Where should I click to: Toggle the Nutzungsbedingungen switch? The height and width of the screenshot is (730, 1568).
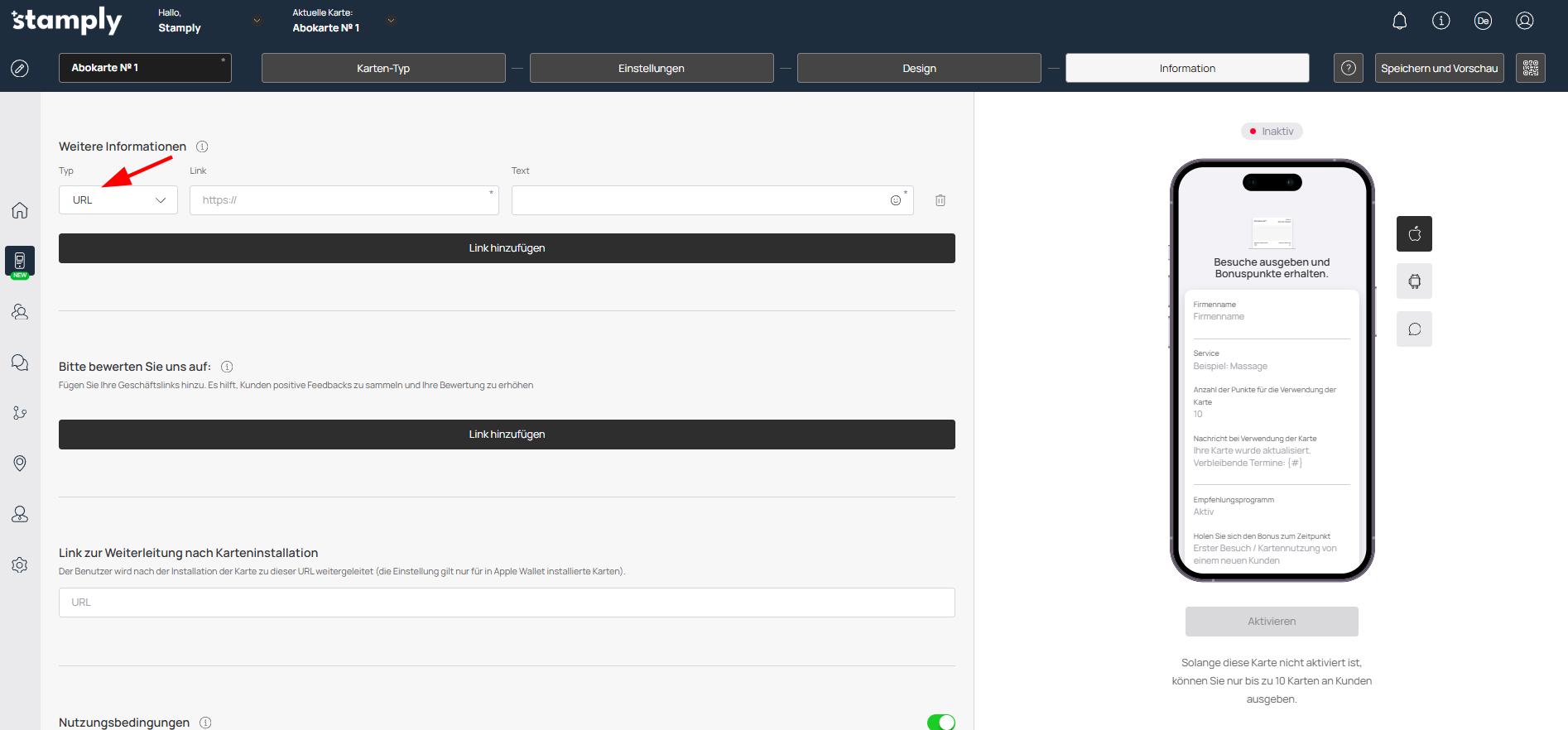point(940,722)
